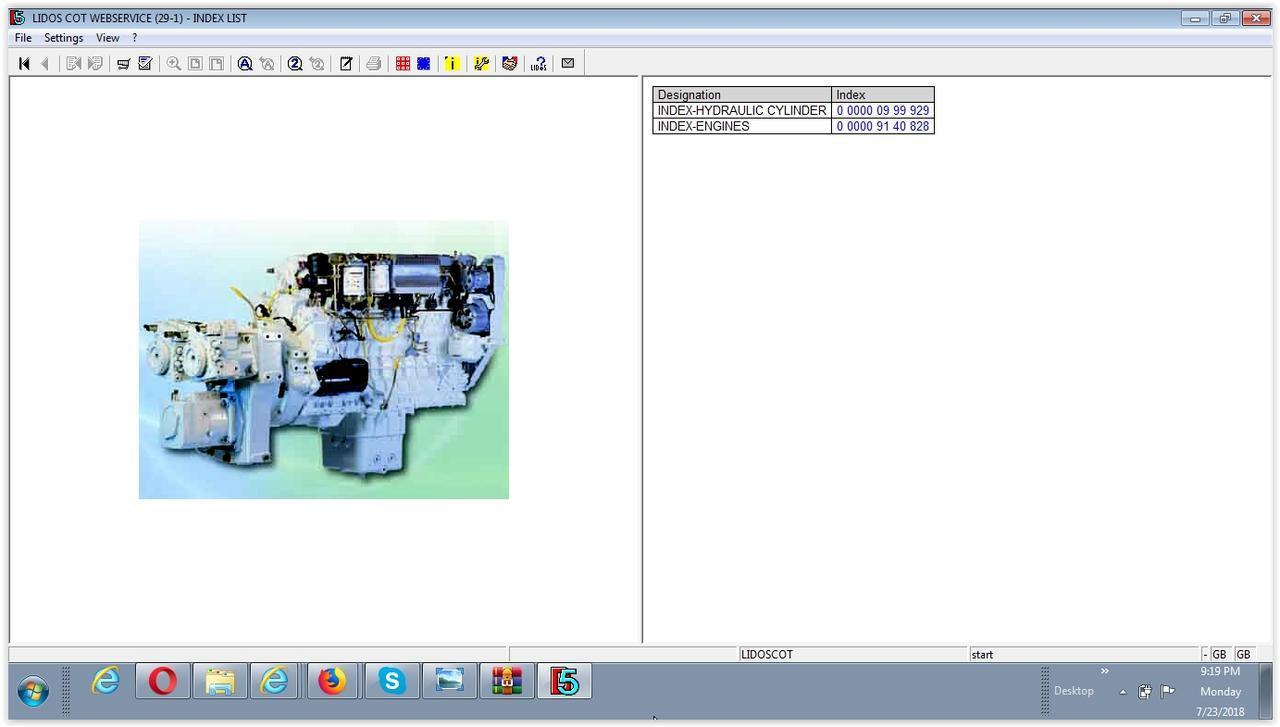Click the red grid toolbar icon

point(402,63)
